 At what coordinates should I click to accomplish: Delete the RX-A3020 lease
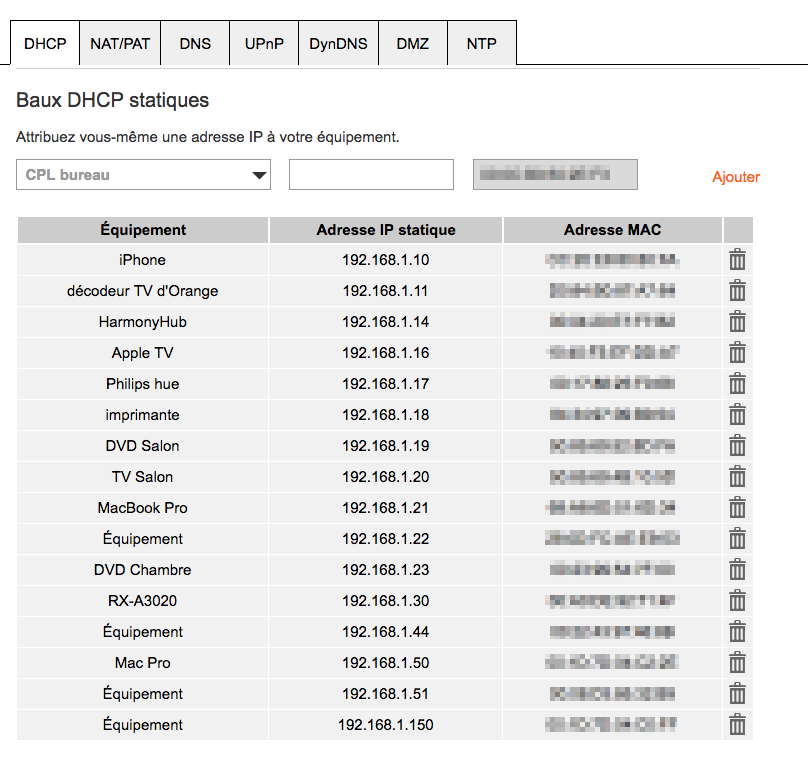[737, 601]
